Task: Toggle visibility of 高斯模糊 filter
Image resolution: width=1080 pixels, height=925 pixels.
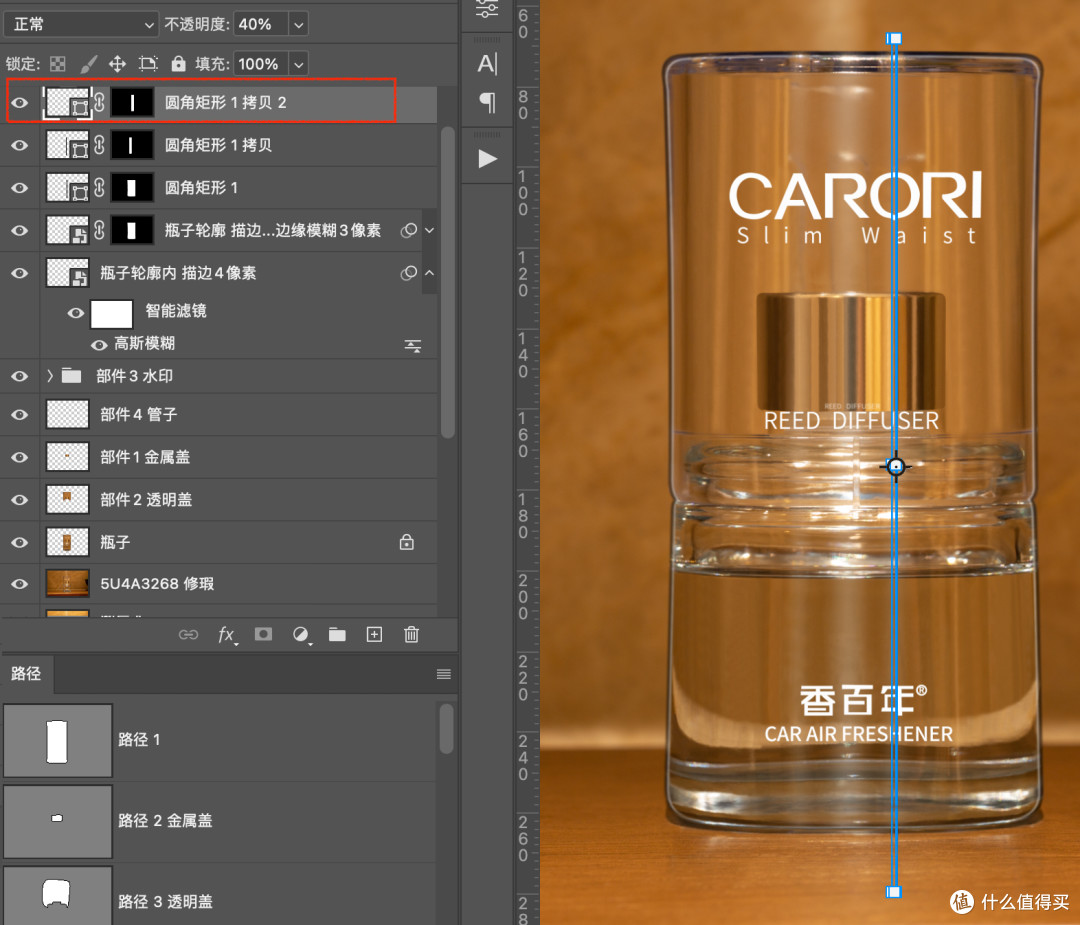Action: tap(99, 344)
